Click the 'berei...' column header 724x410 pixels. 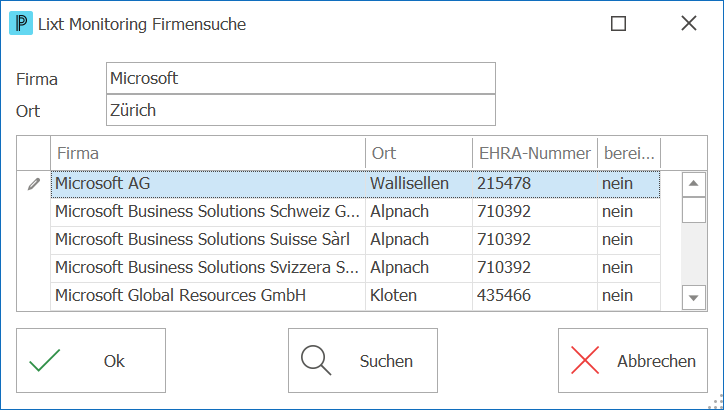coord(629,153)
